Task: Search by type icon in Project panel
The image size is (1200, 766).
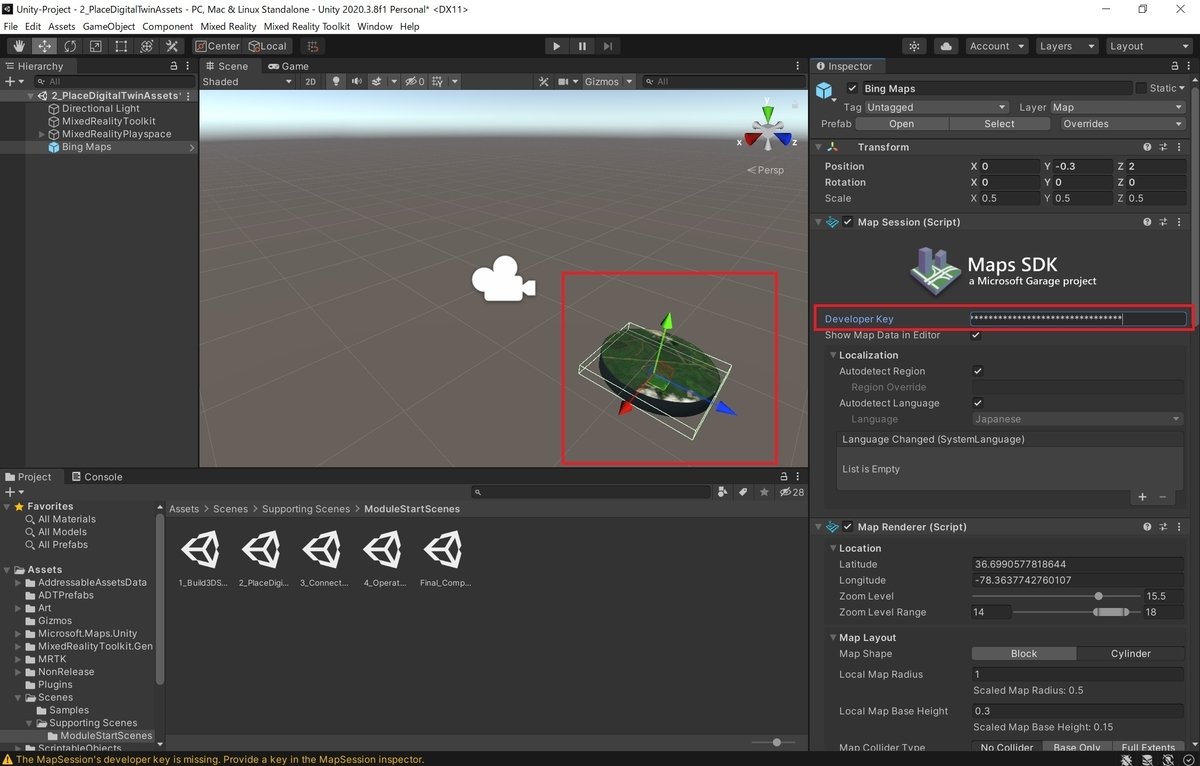Action: [723, 492]
